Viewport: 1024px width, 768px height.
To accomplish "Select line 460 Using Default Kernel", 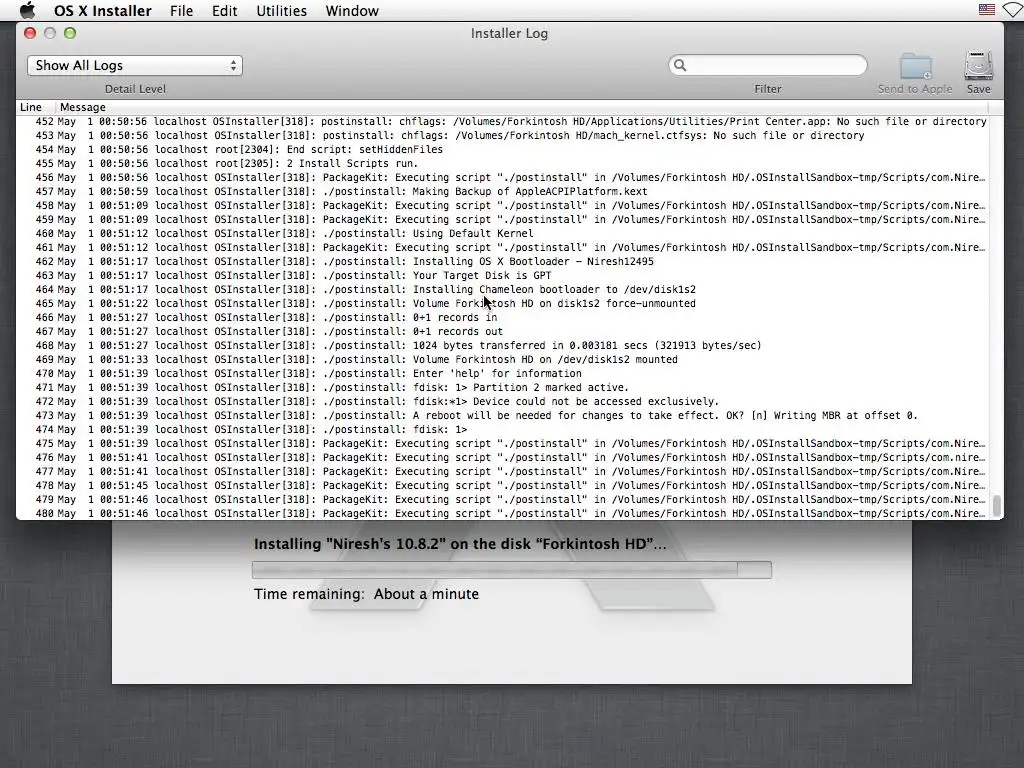I will click(x=503, y=233).
